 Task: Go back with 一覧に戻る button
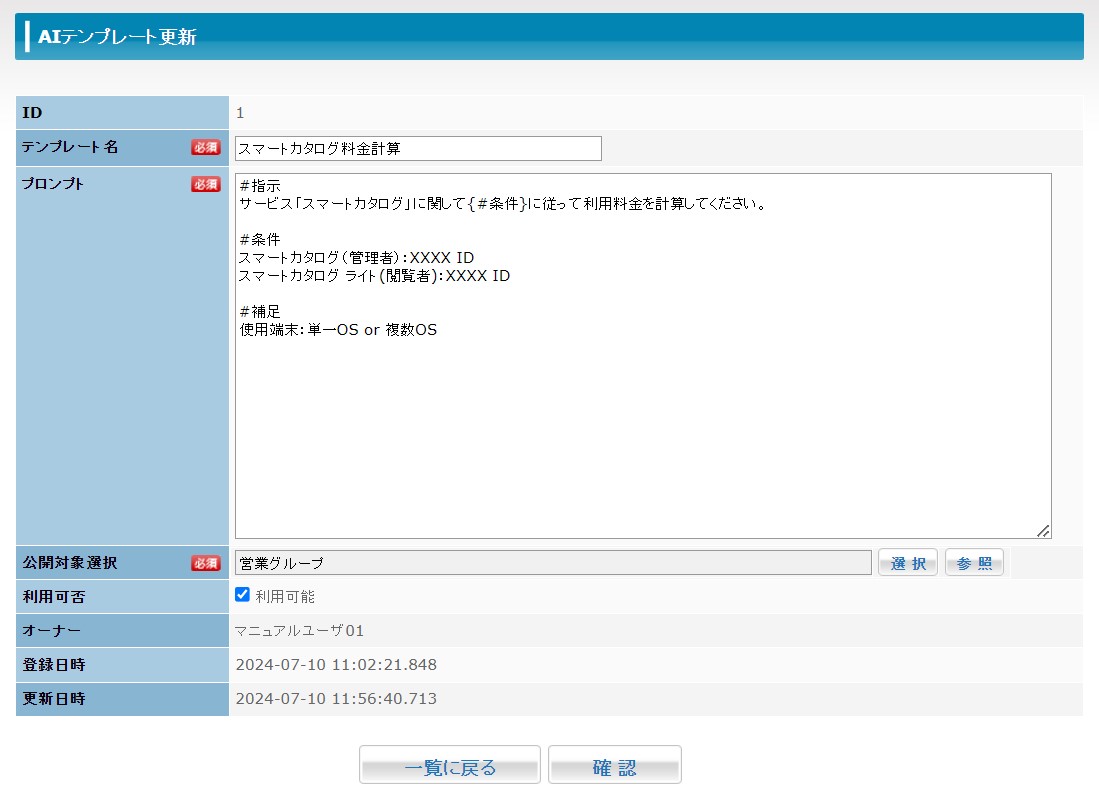click(450, 767)
